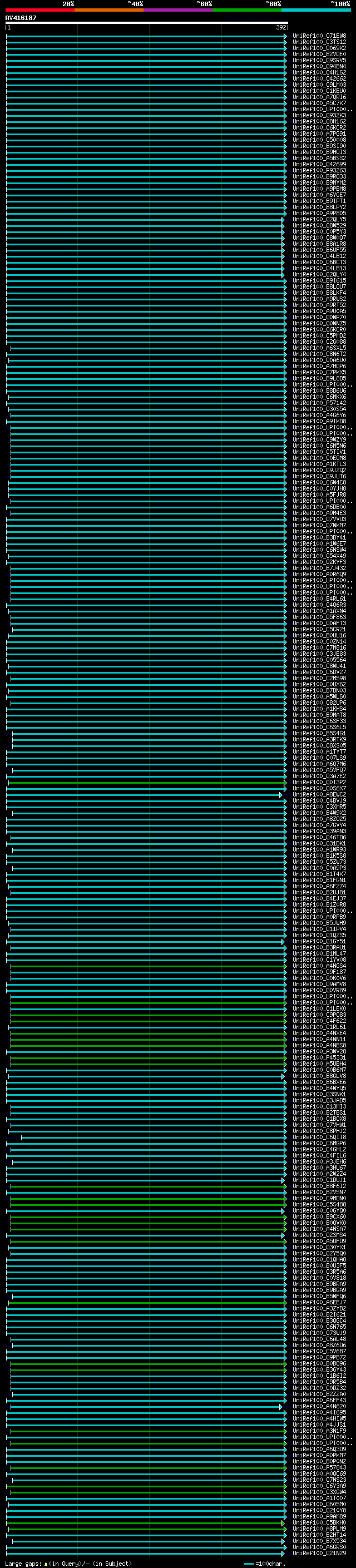Image resolution: width=356 pixels, height=1568 pixels.
Task: Select hit label UniRef100_Q94BN4
Action: [x=319, y=66]
